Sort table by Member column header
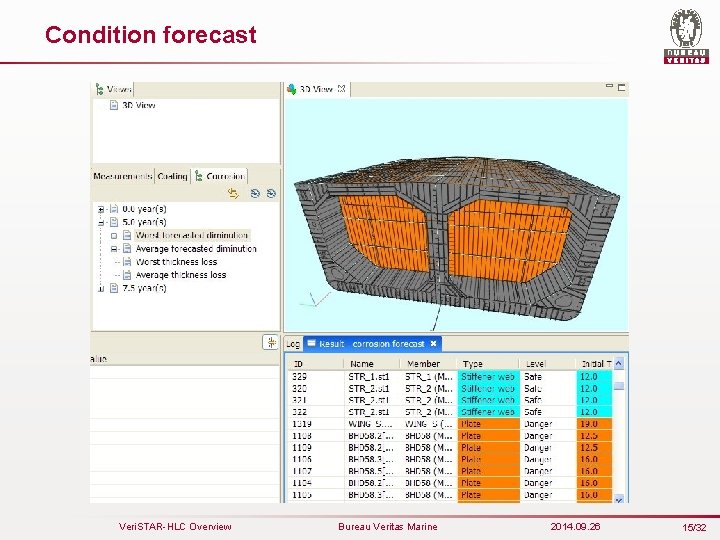The image size is (720, 540). tap(428, 364)
